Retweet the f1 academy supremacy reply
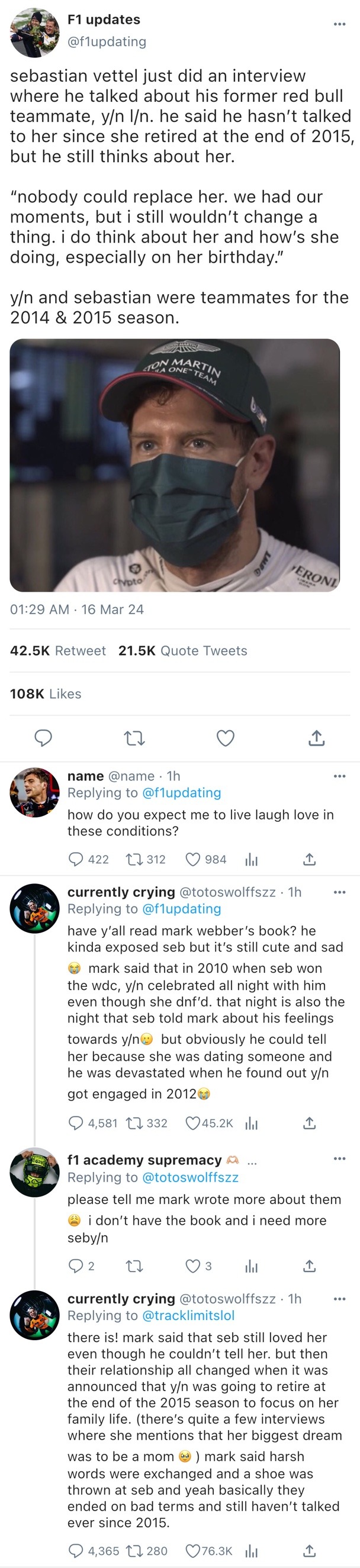 click(134, 1266)
